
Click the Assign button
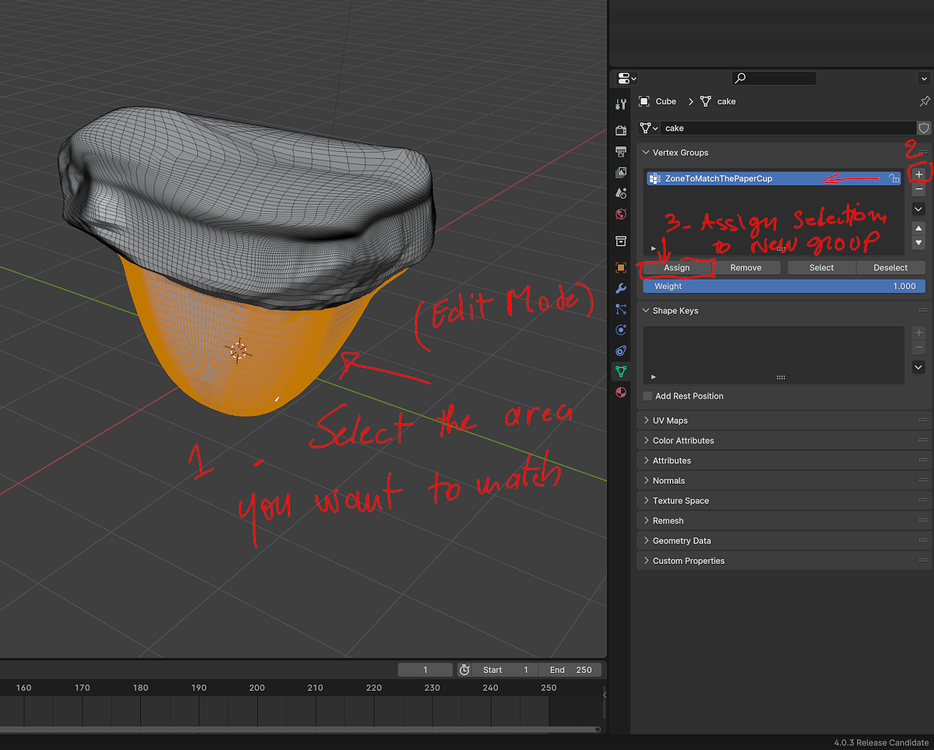pyautogui.click(x=677, y=268)
